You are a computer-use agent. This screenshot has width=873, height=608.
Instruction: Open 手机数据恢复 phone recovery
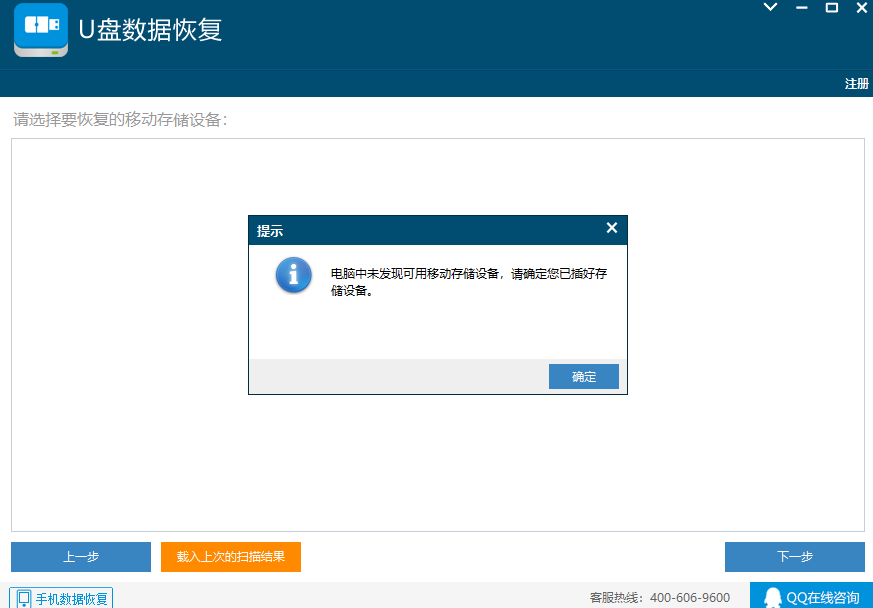coord(61,599)
